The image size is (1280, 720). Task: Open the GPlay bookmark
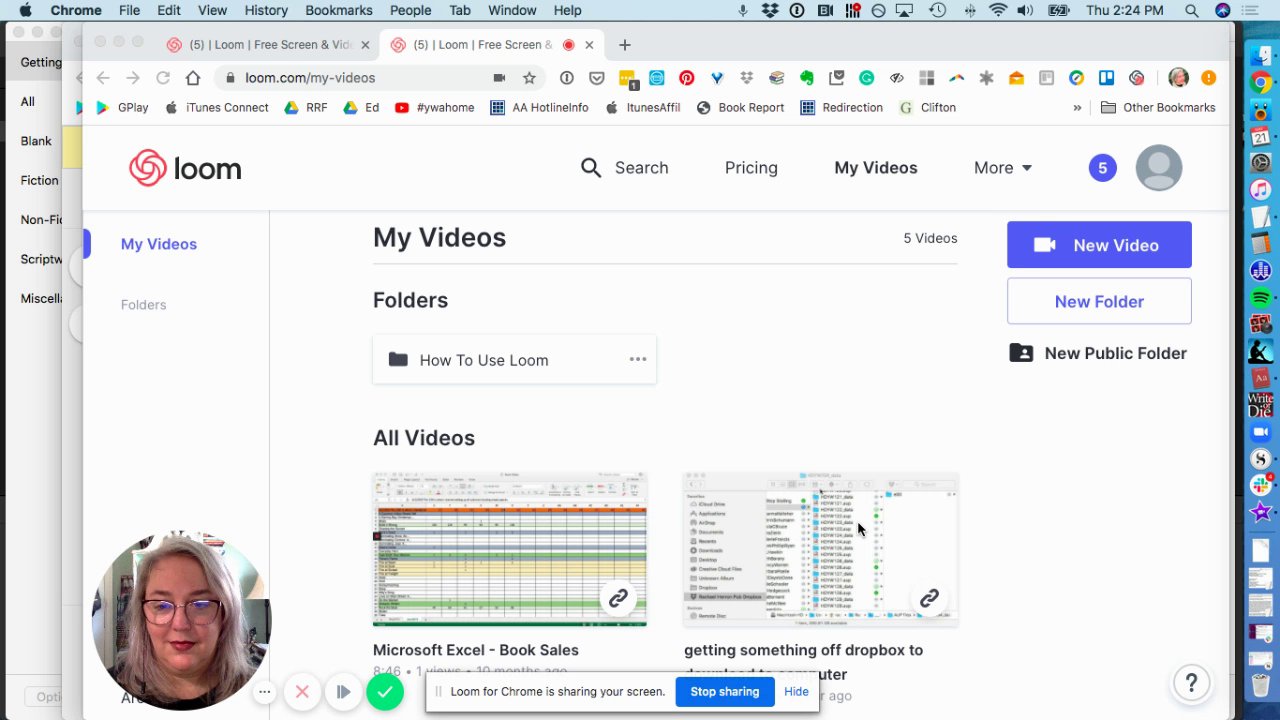(x=122, y=108)
